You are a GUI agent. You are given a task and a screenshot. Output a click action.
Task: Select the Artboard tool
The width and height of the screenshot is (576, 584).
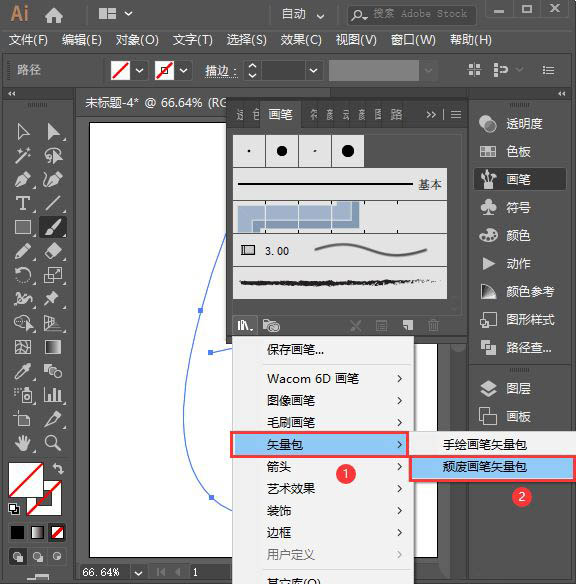23,419
